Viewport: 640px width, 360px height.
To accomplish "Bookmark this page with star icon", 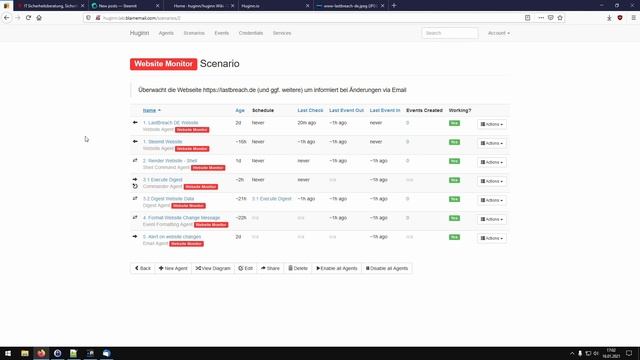I will [x=560, y=18].
